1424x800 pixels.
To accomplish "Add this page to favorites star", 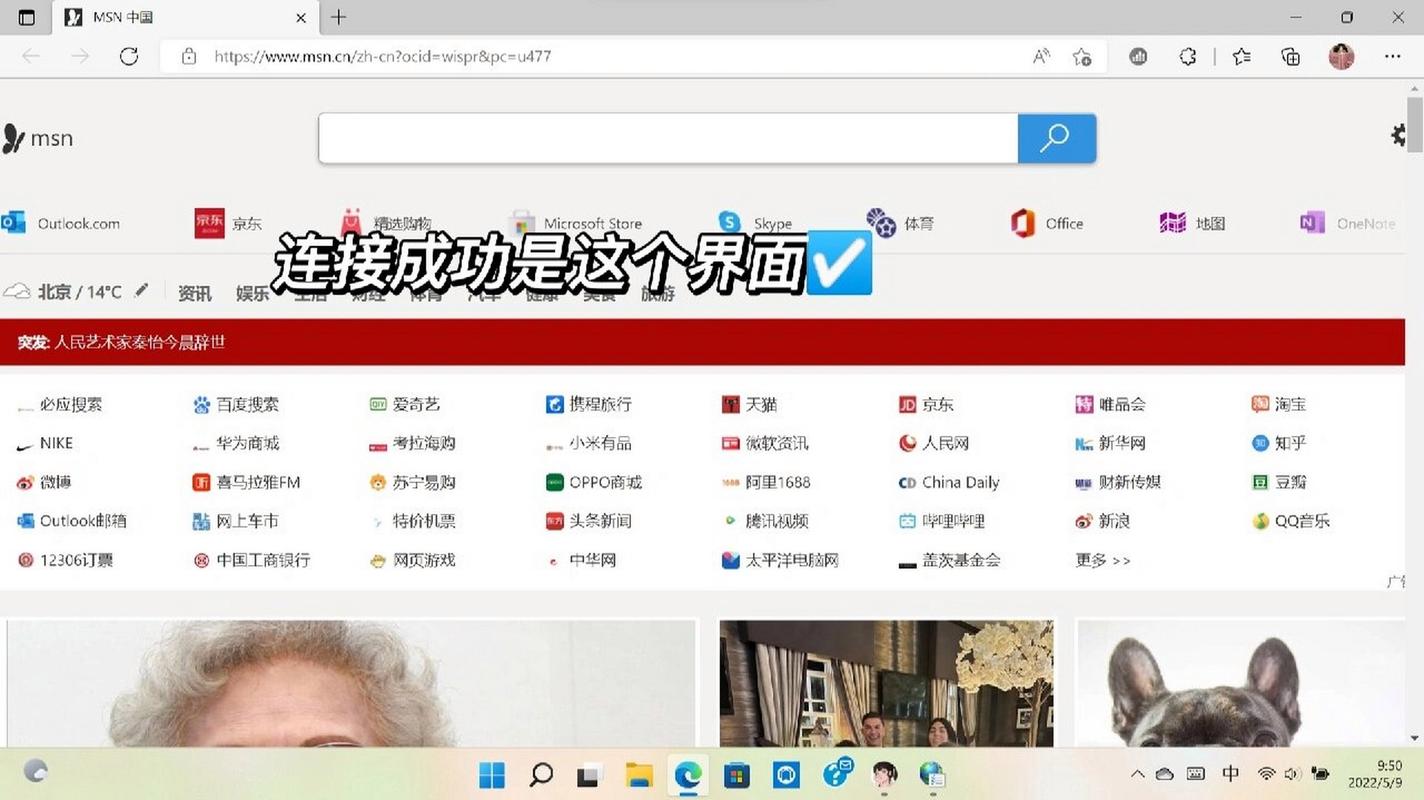I will [1082, 56].
